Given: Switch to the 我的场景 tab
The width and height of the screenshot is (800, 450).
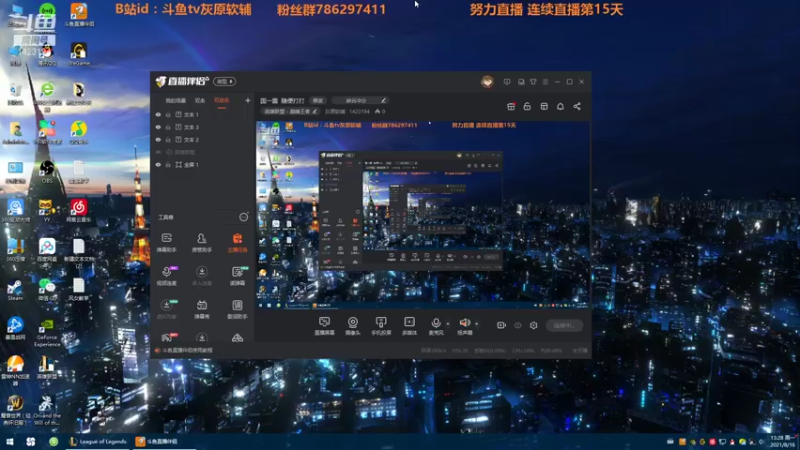Looking at the screenshot, I should [x=176, y=101].
